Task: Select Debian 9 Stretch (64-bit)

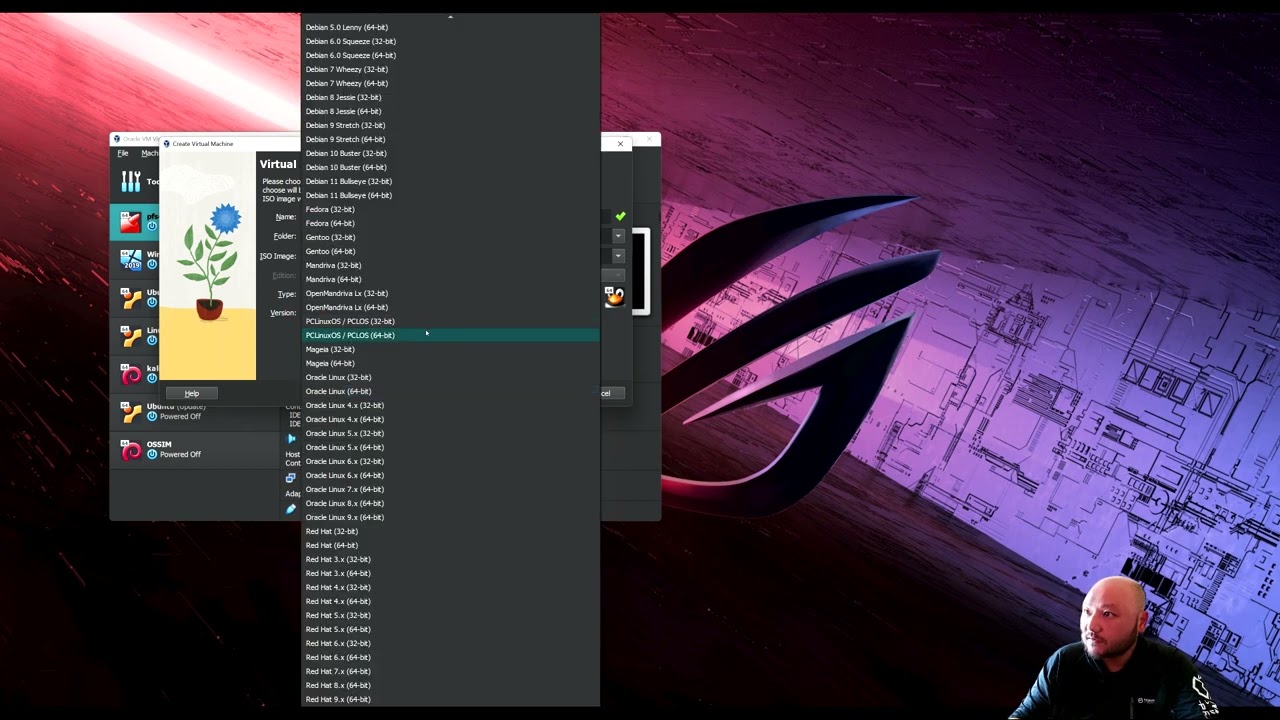Action: tap(450, 139)
